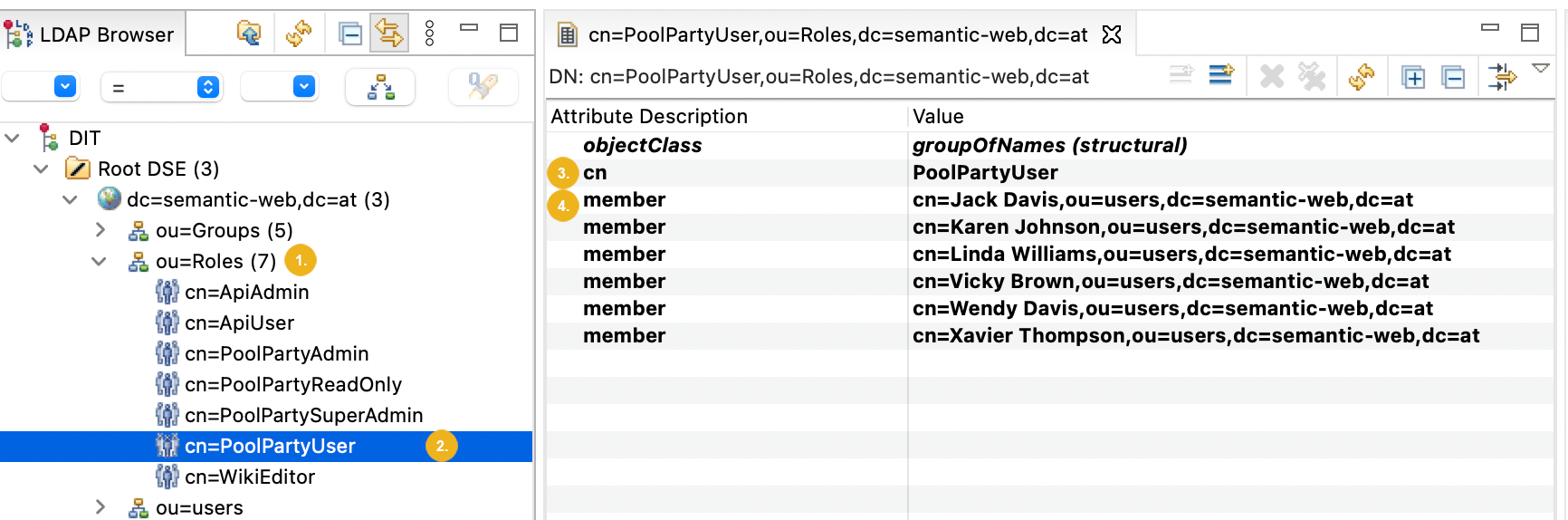Select cn=WikiEditor role entry
Image resolution: width=1568 pixels, height=520 pixels.
tap(250, 477)
